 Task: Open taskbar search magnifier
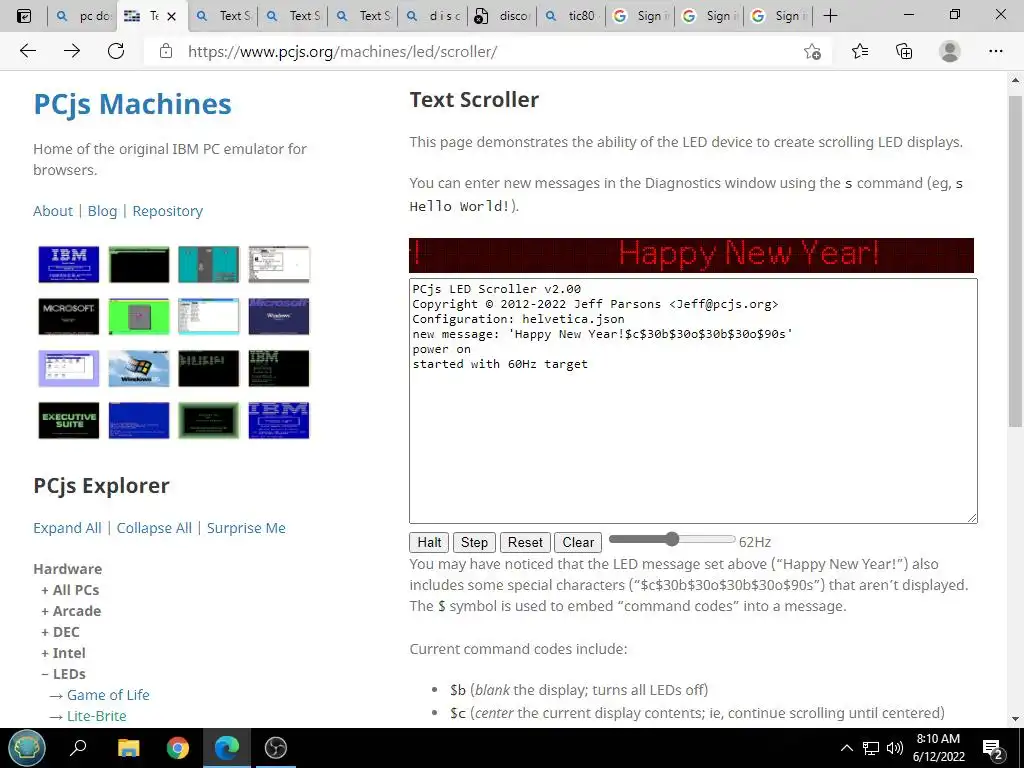(x=78, y=748)
